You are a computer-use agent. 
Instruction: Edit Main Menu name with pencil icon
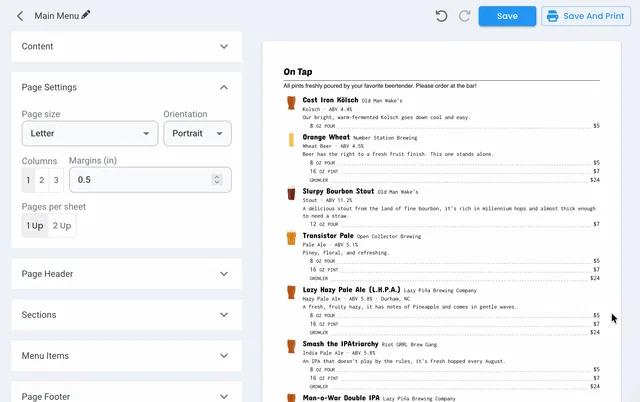coord(85,15)
